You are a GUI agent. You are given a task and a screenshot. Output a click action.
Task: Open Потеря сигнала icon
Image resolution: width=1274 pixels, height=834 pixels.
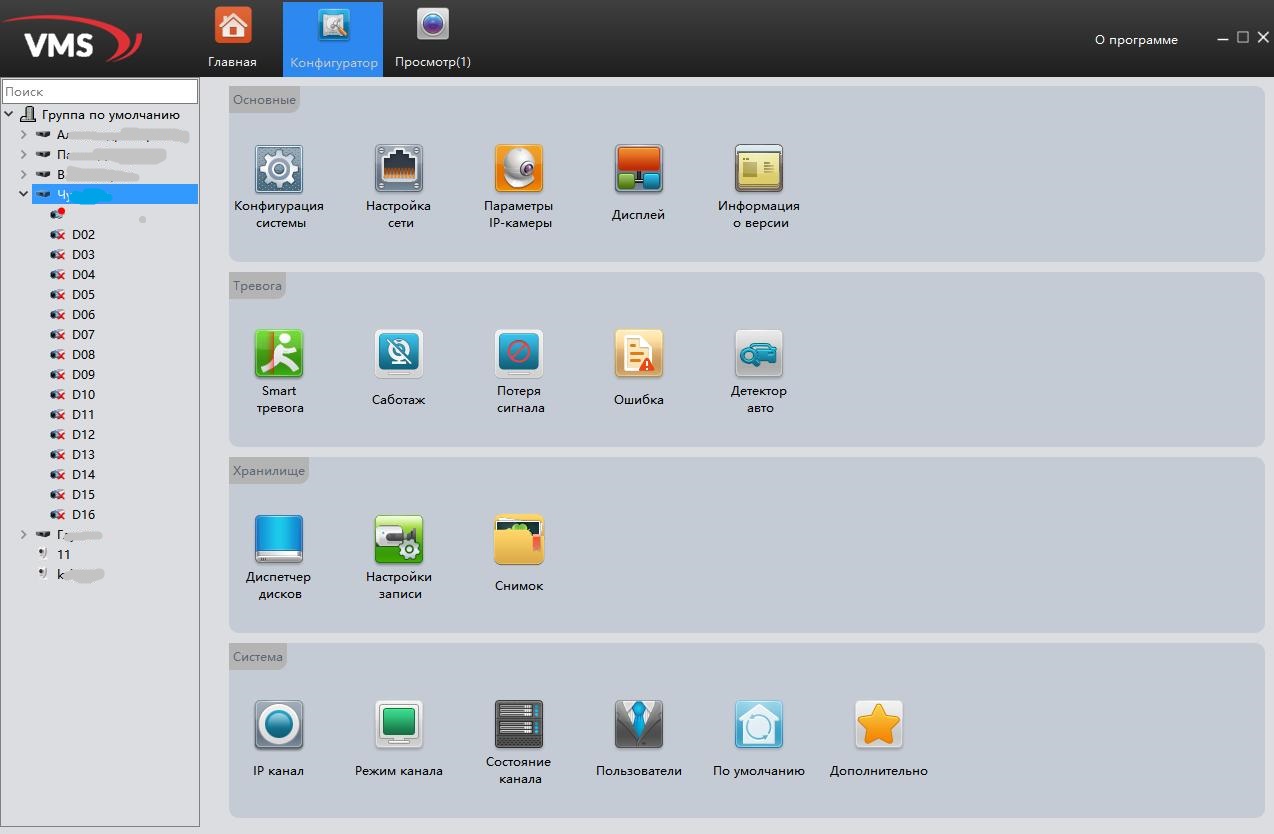[x=518, y=354]
